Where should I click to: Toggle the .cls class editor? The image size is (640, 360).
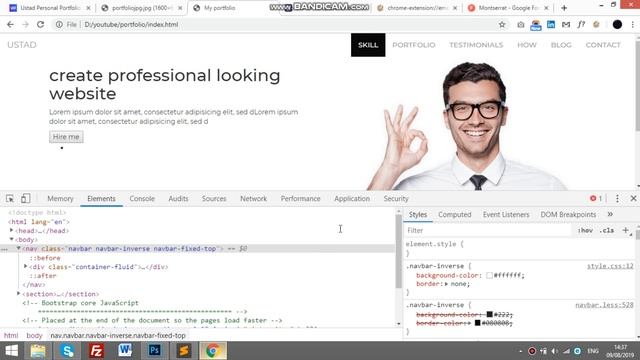607,230
